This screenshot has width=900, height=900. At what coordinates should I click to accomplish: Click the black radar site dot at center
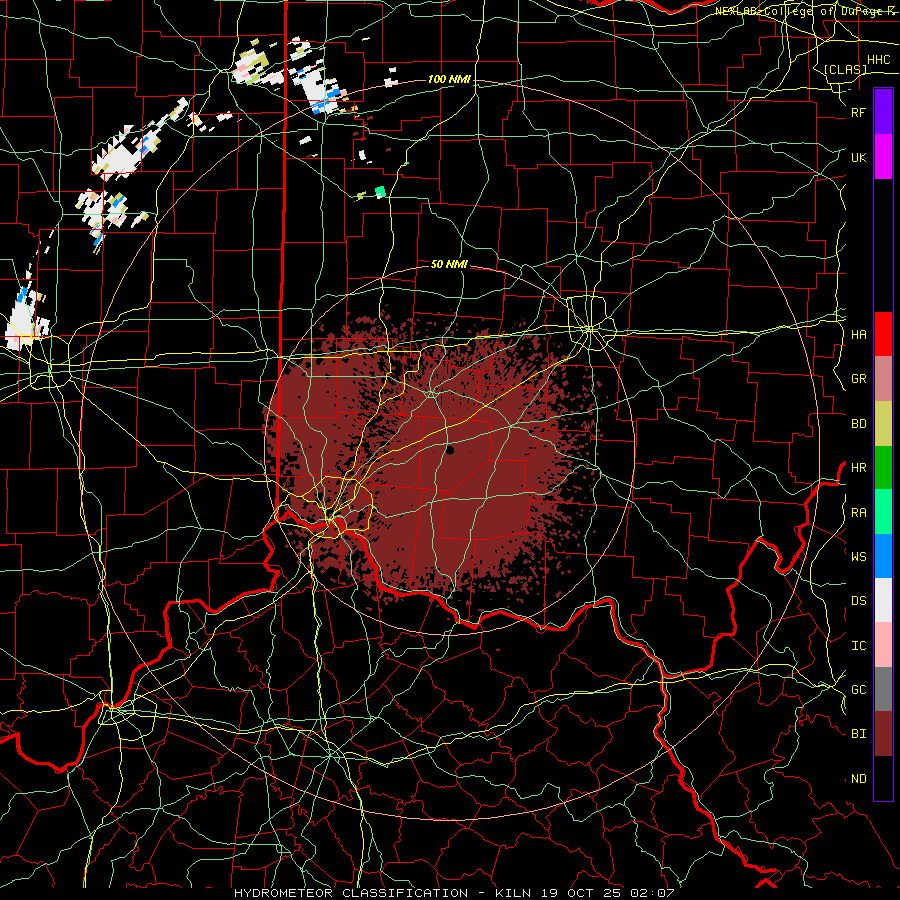[x=450, y=451]
